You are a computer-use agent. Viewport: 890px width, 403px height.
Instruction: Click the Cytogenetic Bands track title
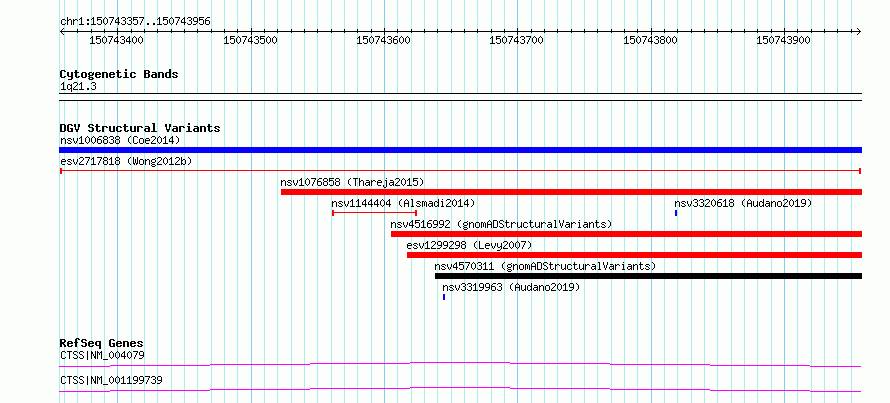[x=119, y=74]
